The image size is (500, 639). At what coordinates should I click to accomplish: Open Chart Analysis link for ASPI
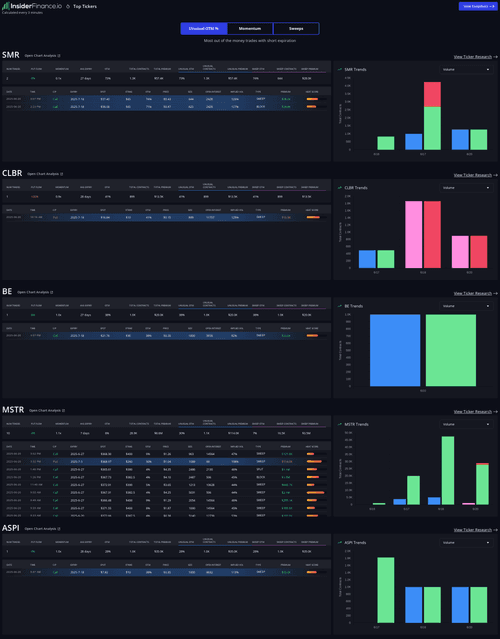click(40, 529)
